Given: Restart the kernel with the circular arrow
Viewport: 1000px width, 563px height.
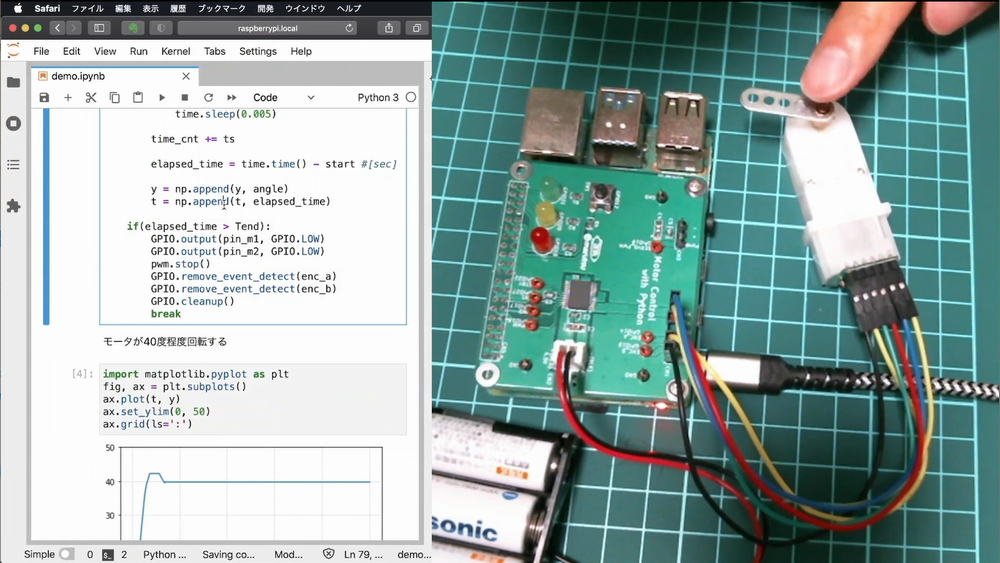Looking at the screenshot, I should (208, 98).
